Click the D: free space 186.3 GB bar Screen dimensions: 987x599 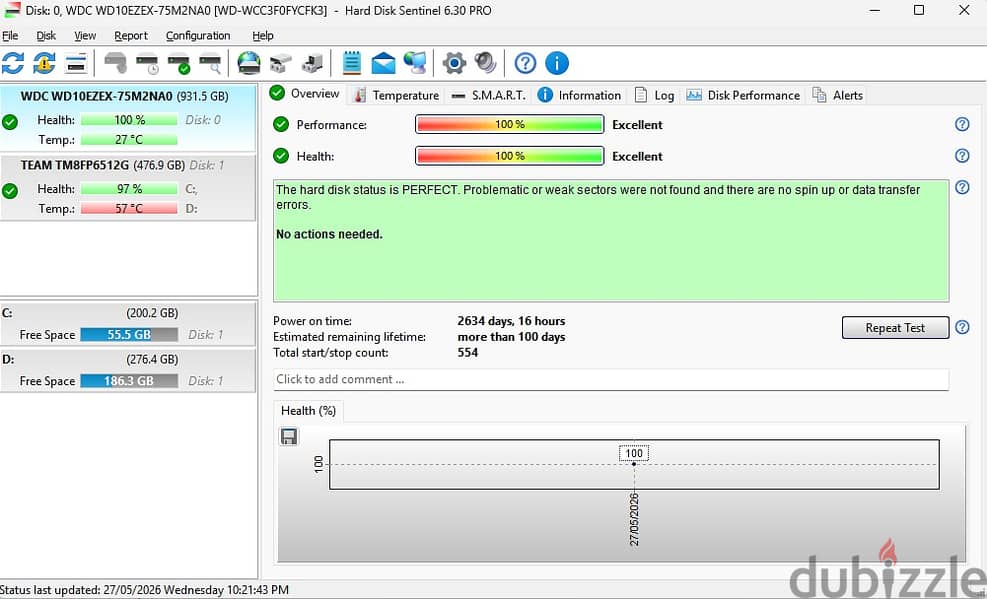click(129, 381)
